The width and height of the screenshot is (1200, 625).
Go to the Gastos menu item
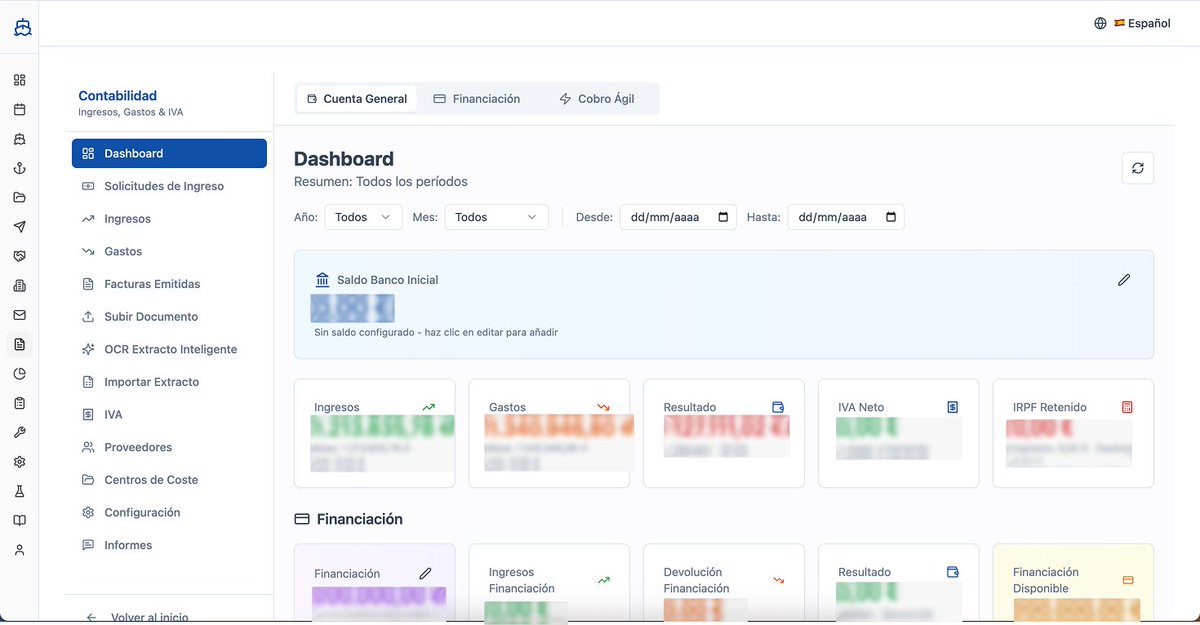[169, 251]
